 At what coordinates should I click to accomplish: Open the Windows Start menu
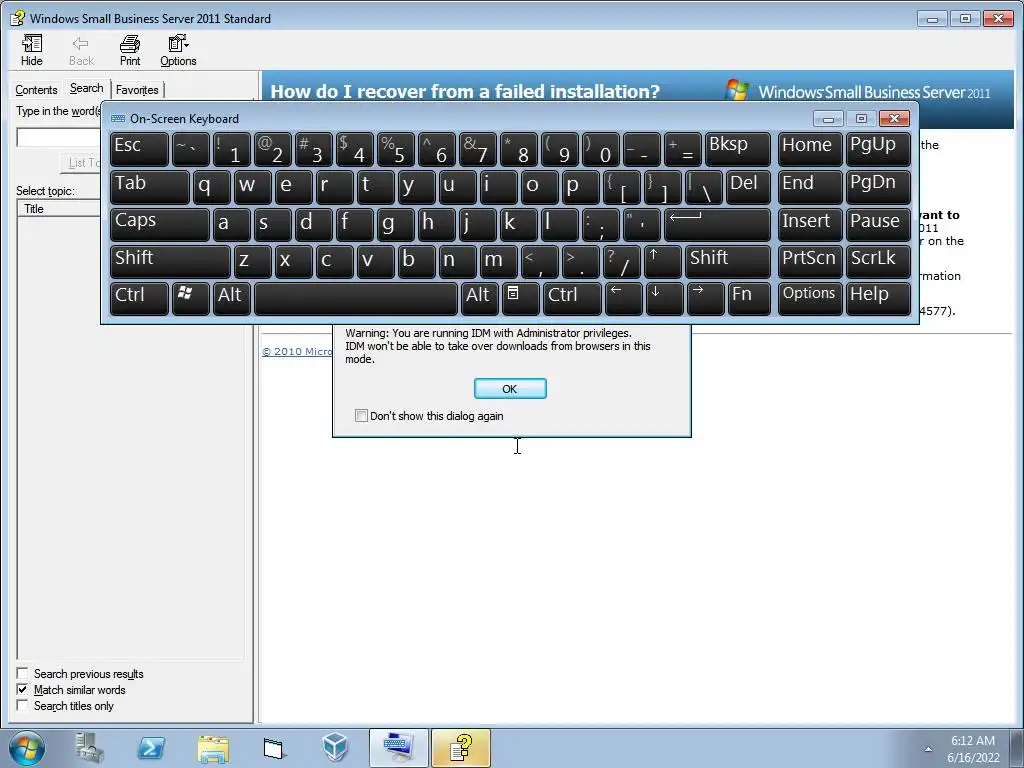27,748
